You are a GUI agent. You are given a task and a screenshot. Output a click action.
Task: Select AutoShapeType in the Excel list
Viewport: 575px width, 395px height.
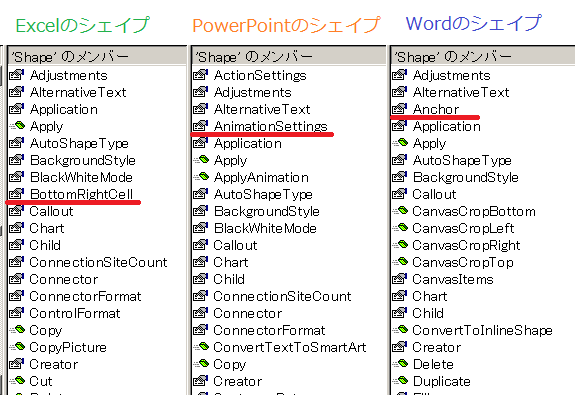79,143
